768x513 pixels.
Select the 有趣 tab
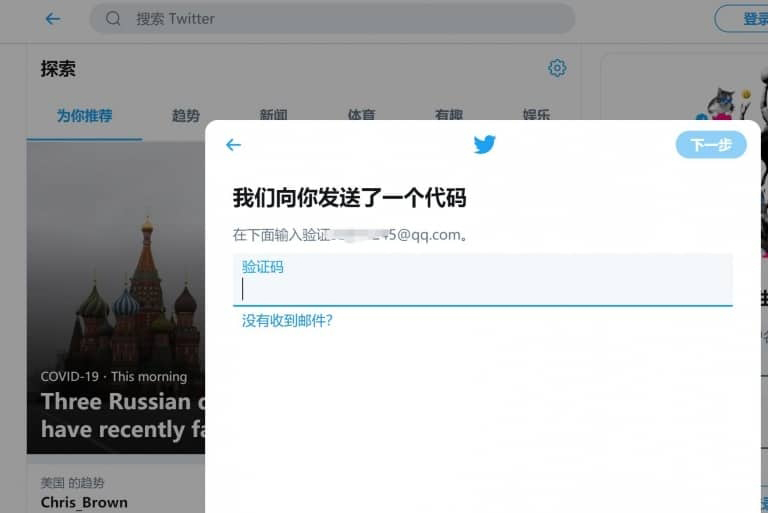(x=449, y=116)
